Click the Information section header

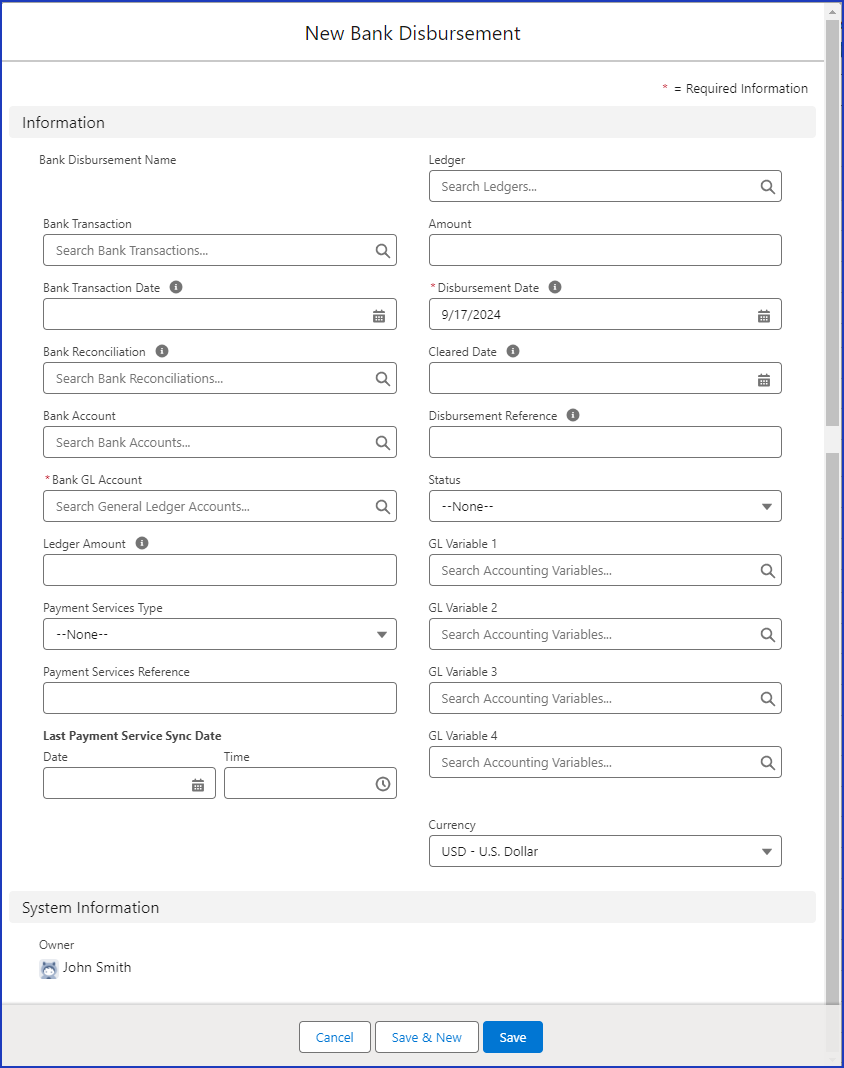[x=63, y=122]
